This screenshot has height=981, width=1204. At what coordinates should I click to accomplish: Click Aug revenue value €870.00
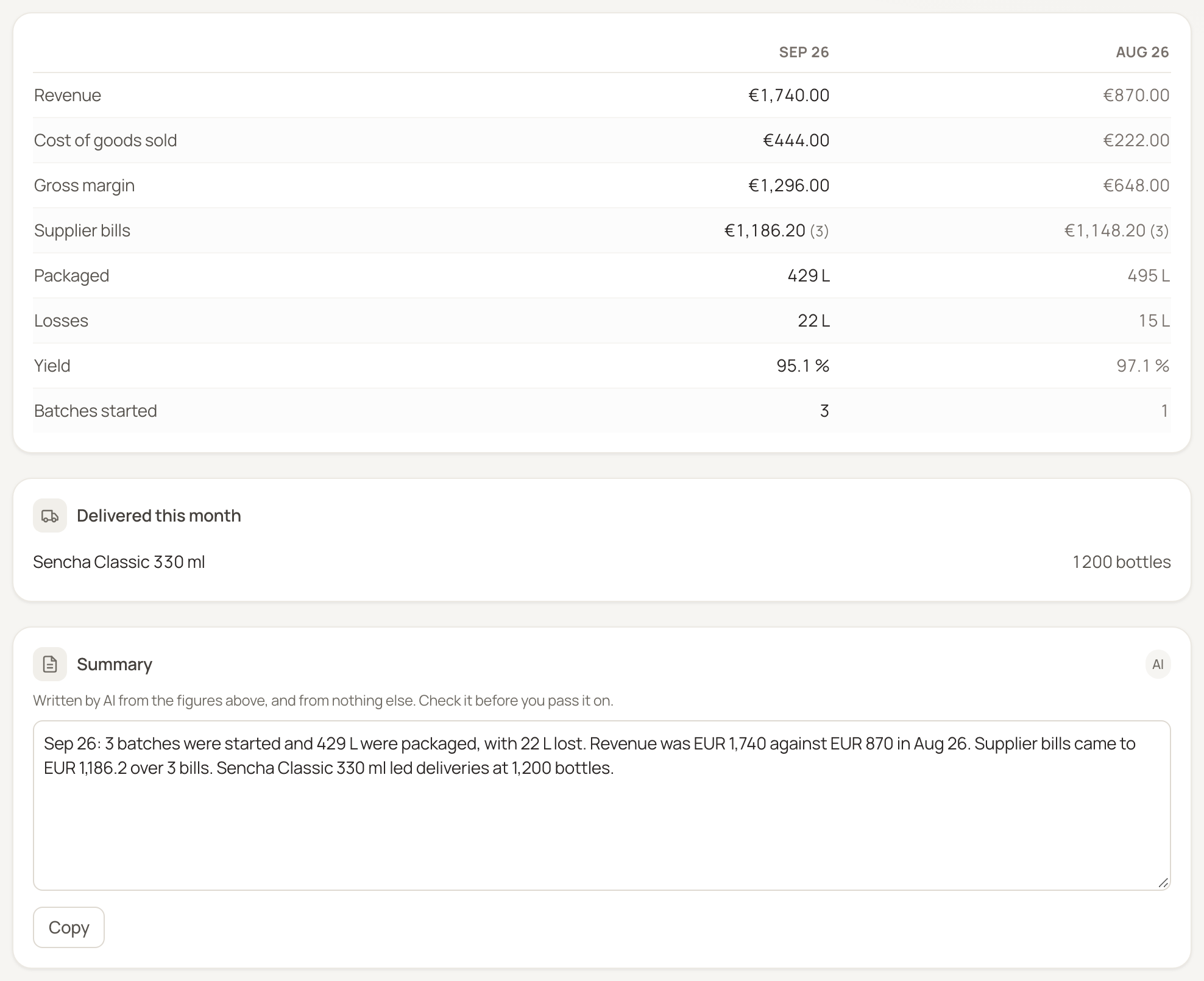click(x=1136, y=95)
